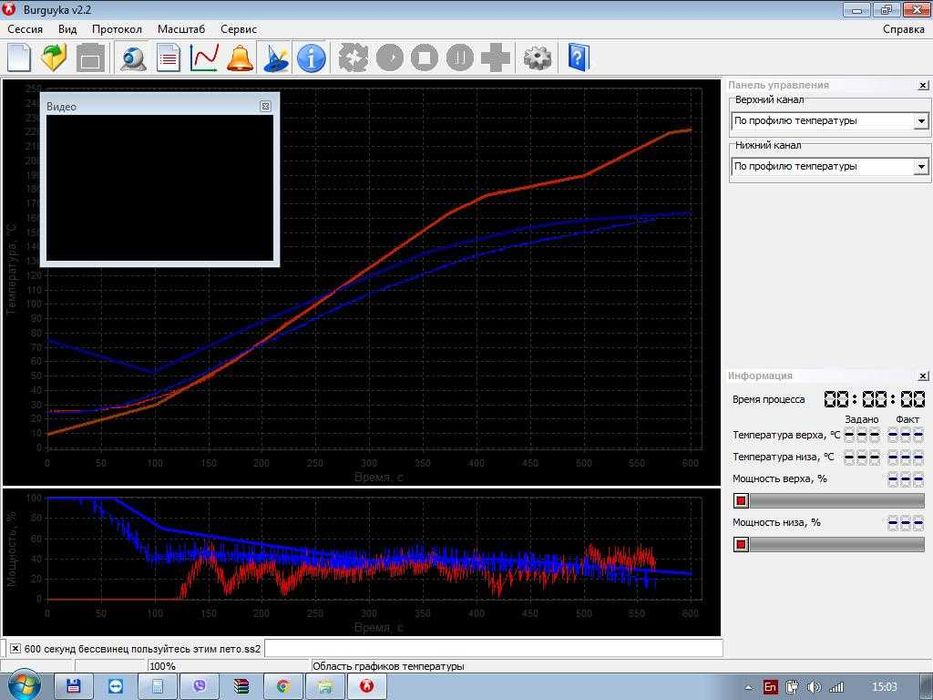The width and height of the screenshot is (933, 700).
Task: Open Viber from the taskbar
Action: click(199, 687)
